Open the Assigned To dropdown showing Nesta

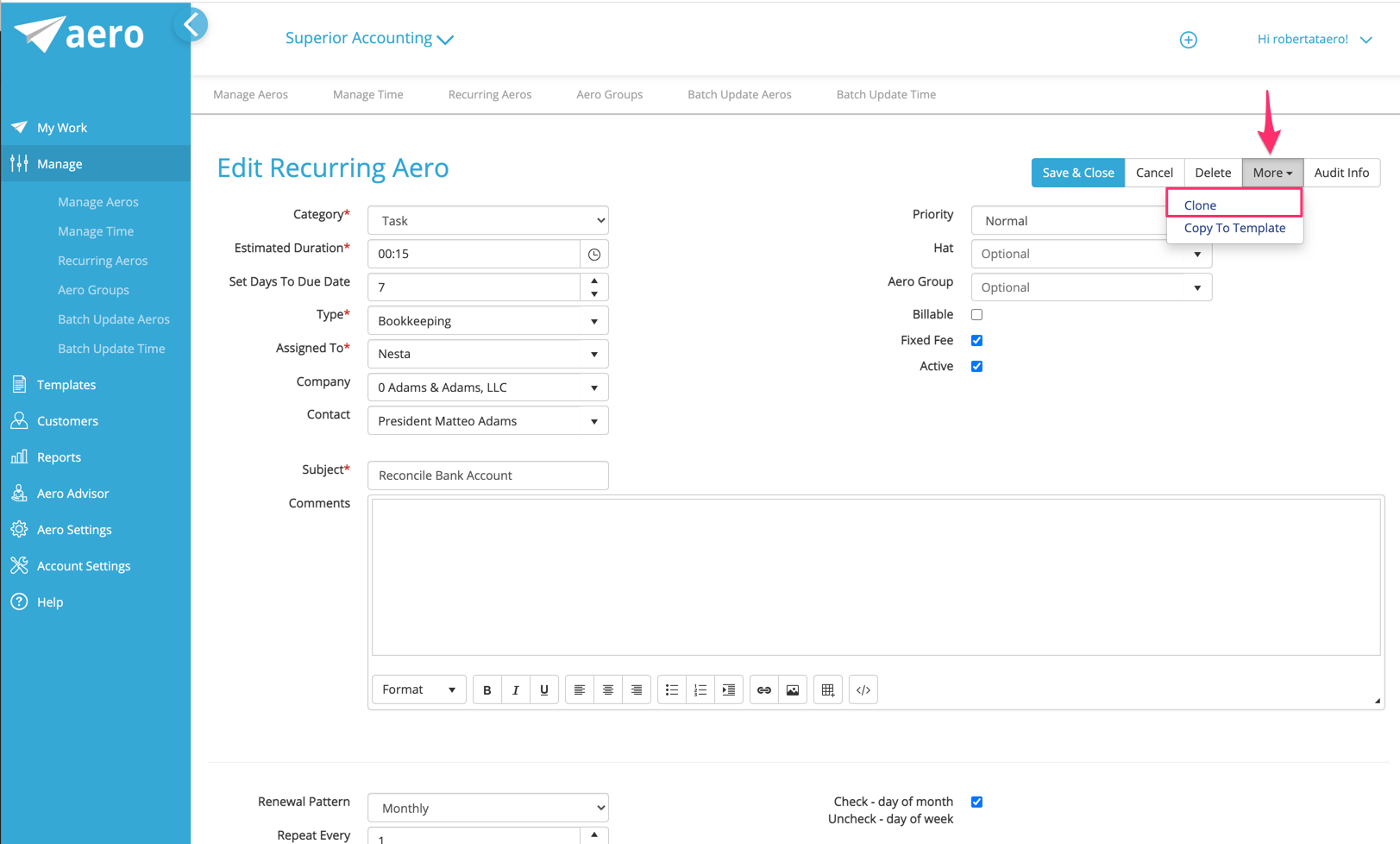pyautogui.click(x=488, y=354)
